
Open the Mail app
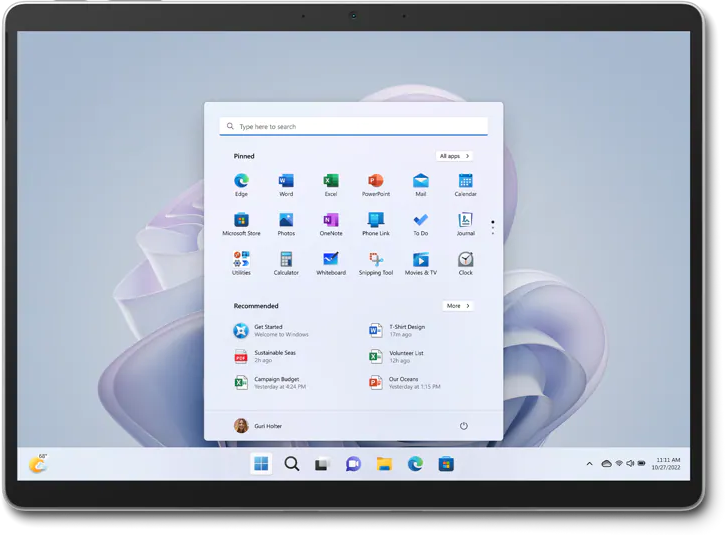click(420, 184)
